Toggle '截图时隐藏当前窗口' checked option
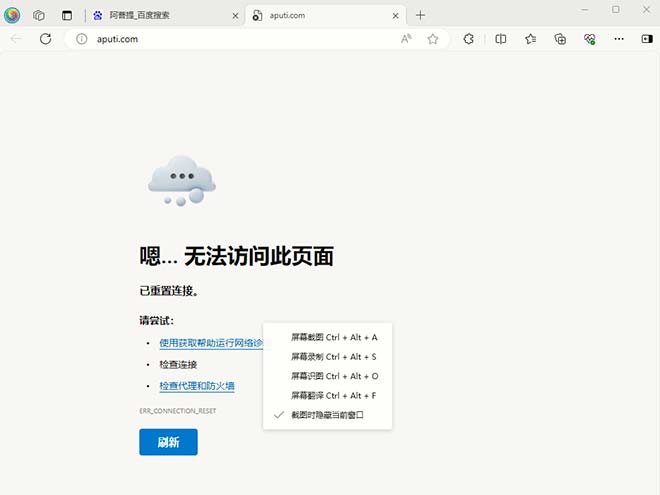Screen dimensions: 660x495 pos(327,414)
